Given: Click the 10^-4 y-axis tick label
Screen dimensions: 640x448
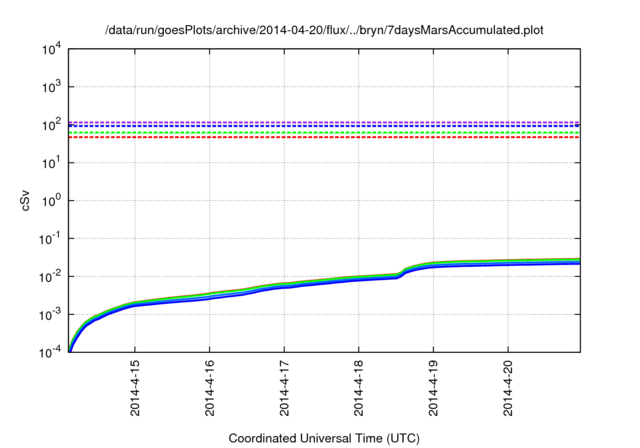Looking at the screenshot, I should [x=49, y=352].
